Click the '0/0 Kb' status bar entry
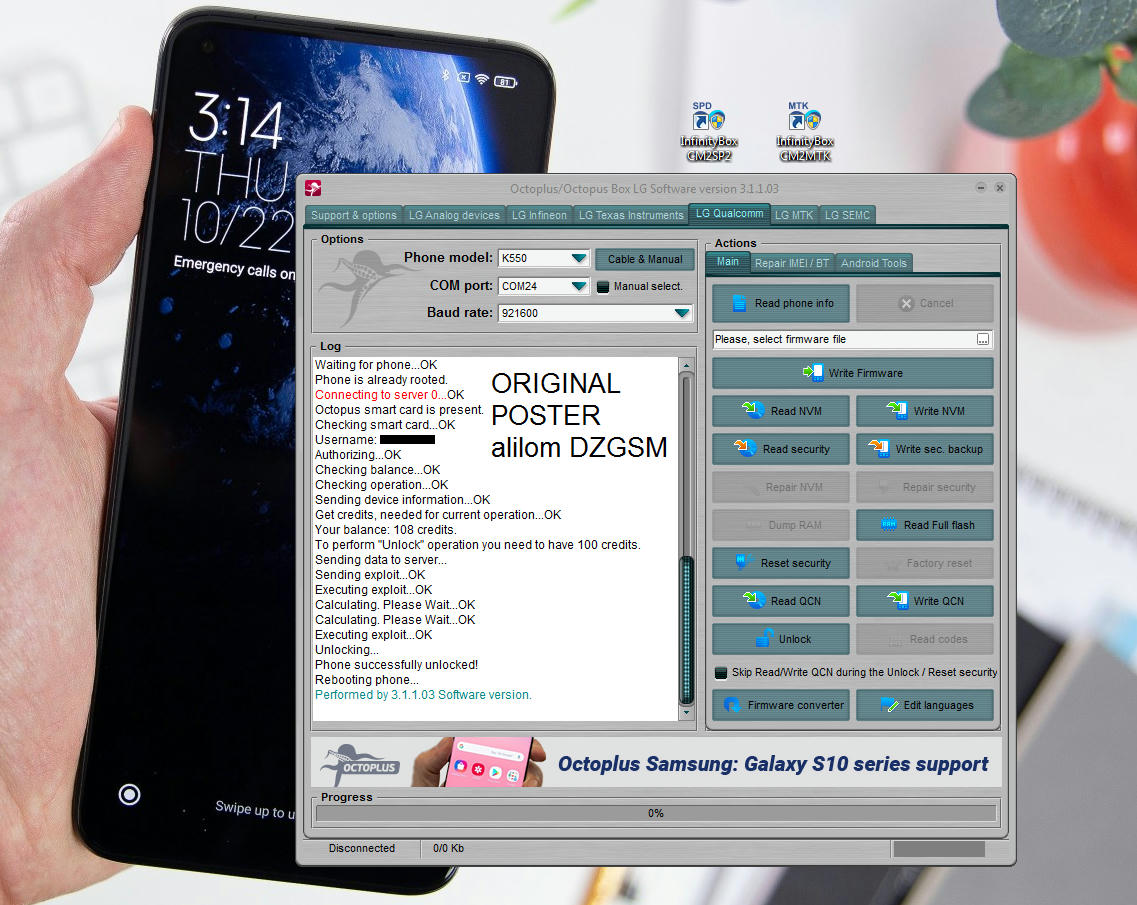Image resolution: width=1137 pixels, height=905 pixels. (448, 848)
